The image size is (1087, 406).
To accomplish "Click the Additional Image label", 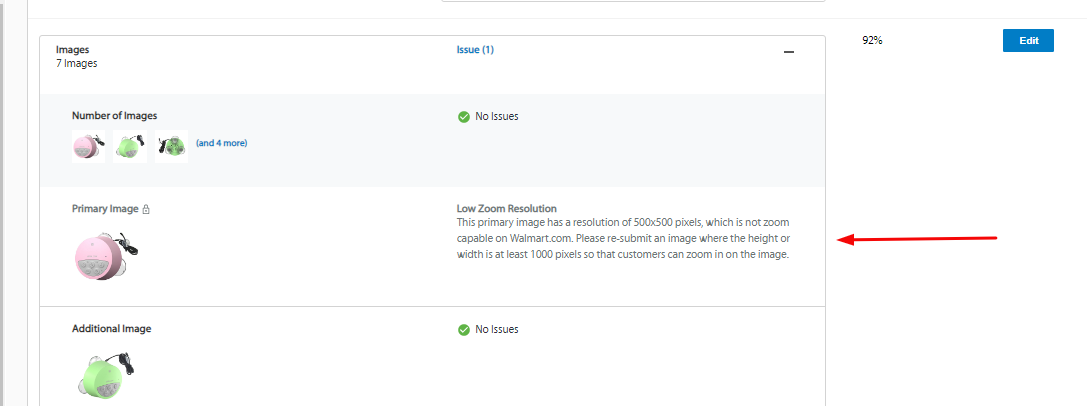I will tap(112, 328).
